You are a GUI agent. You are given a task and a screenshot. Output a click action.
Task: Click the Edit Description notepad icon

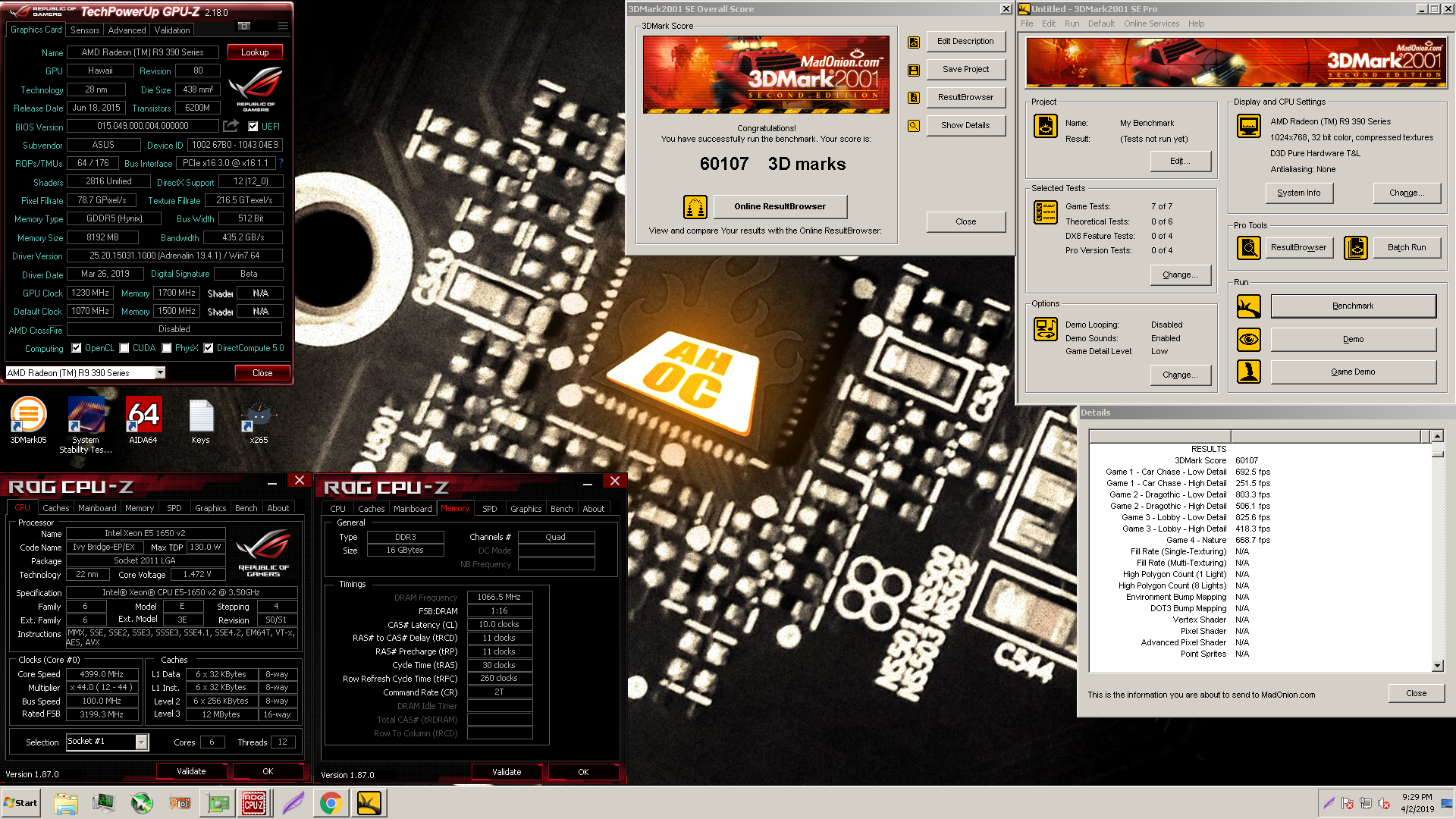(914, 42)
